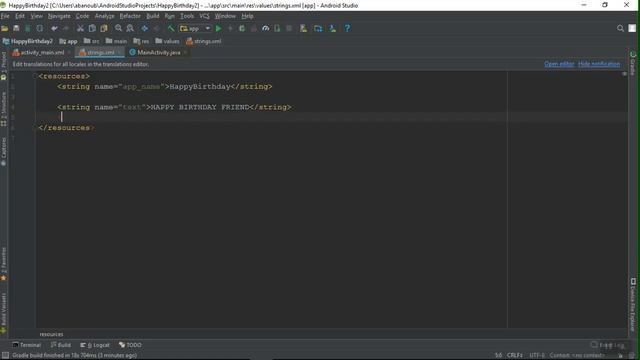Click the src folder breadcrumb
Screen dimensions: 640x360
pyautogui.click(x=91, y=41)
